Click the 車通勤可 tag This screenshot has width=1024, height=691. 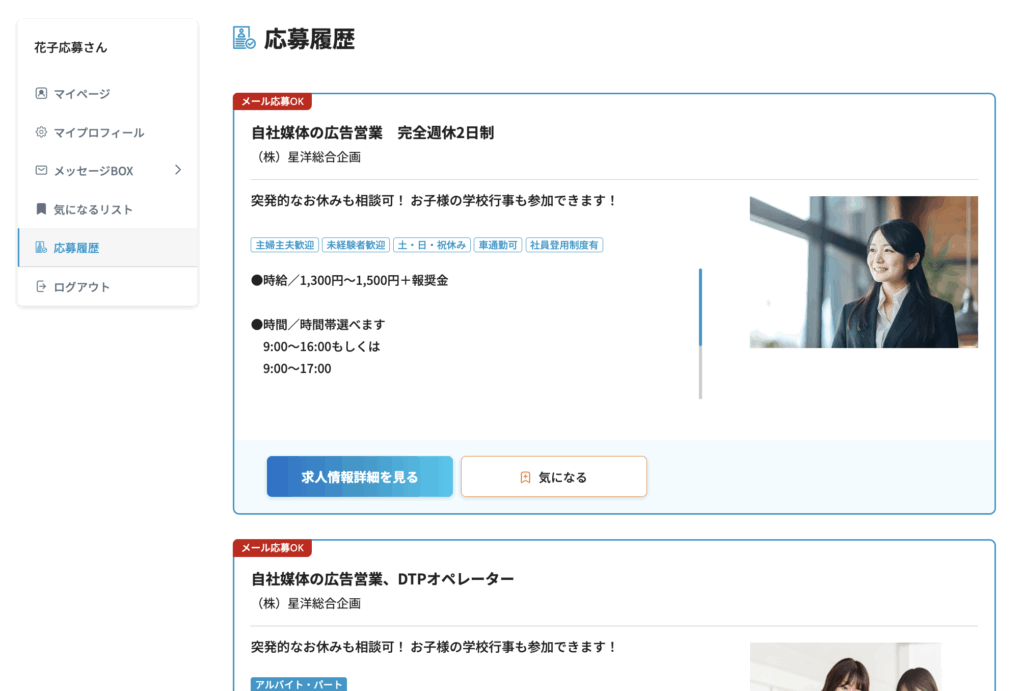pyautogui.click(x=498, y=245)
